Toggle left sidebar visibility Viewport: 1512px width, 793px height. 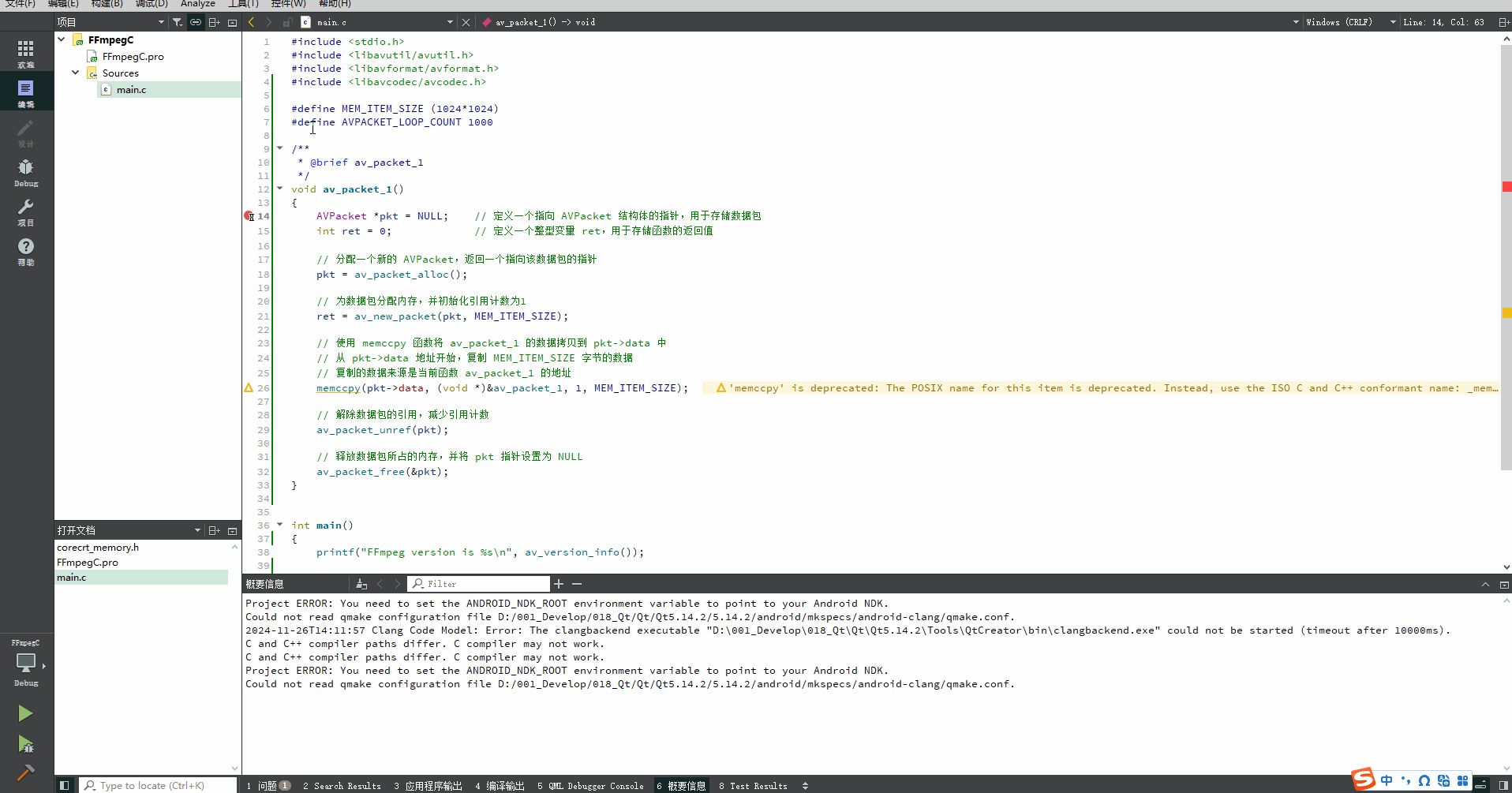point(65,785)
